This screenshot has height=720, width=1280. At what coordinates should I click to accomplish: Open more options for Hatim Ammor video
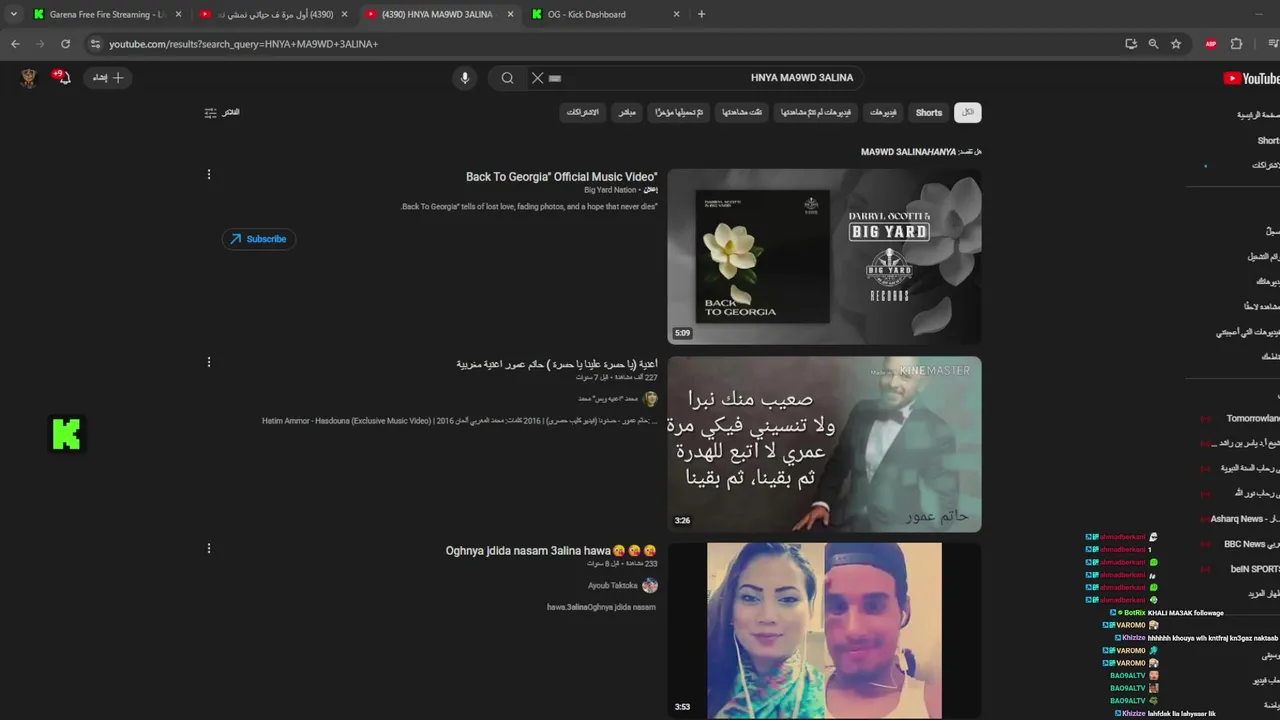tap(209, 362)
